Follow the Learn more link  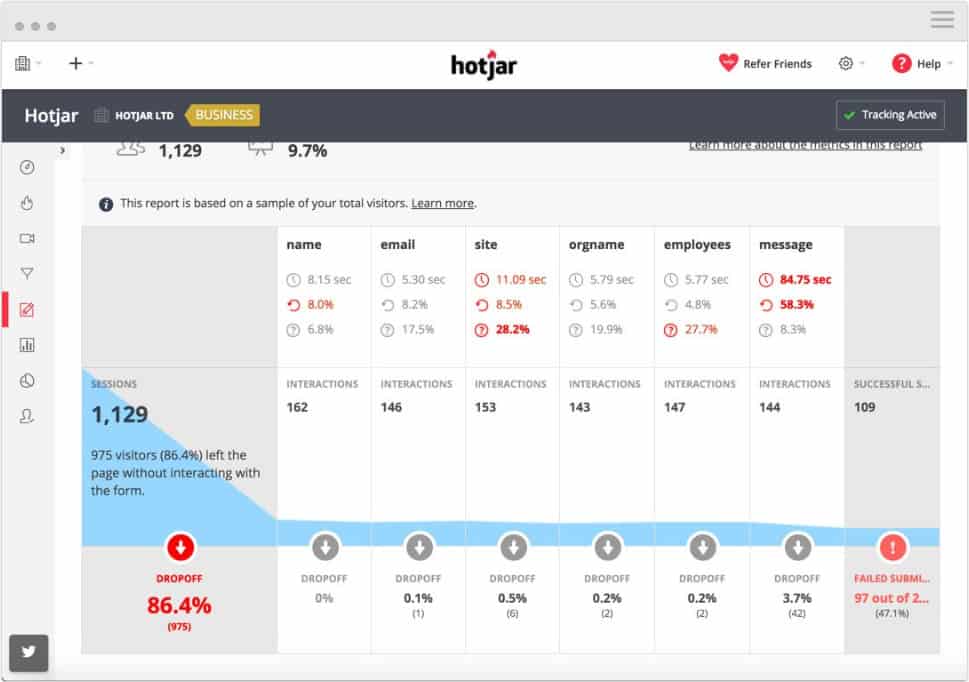click(x=442, y=203)
